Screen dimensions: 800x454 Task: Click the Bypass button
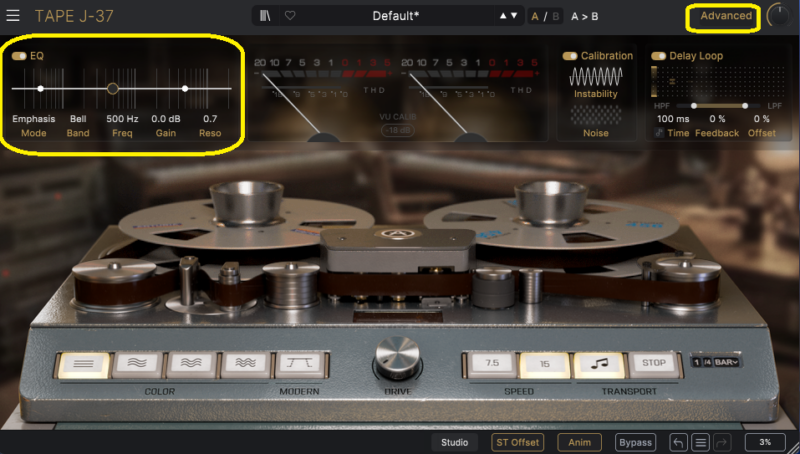point(635,442)
